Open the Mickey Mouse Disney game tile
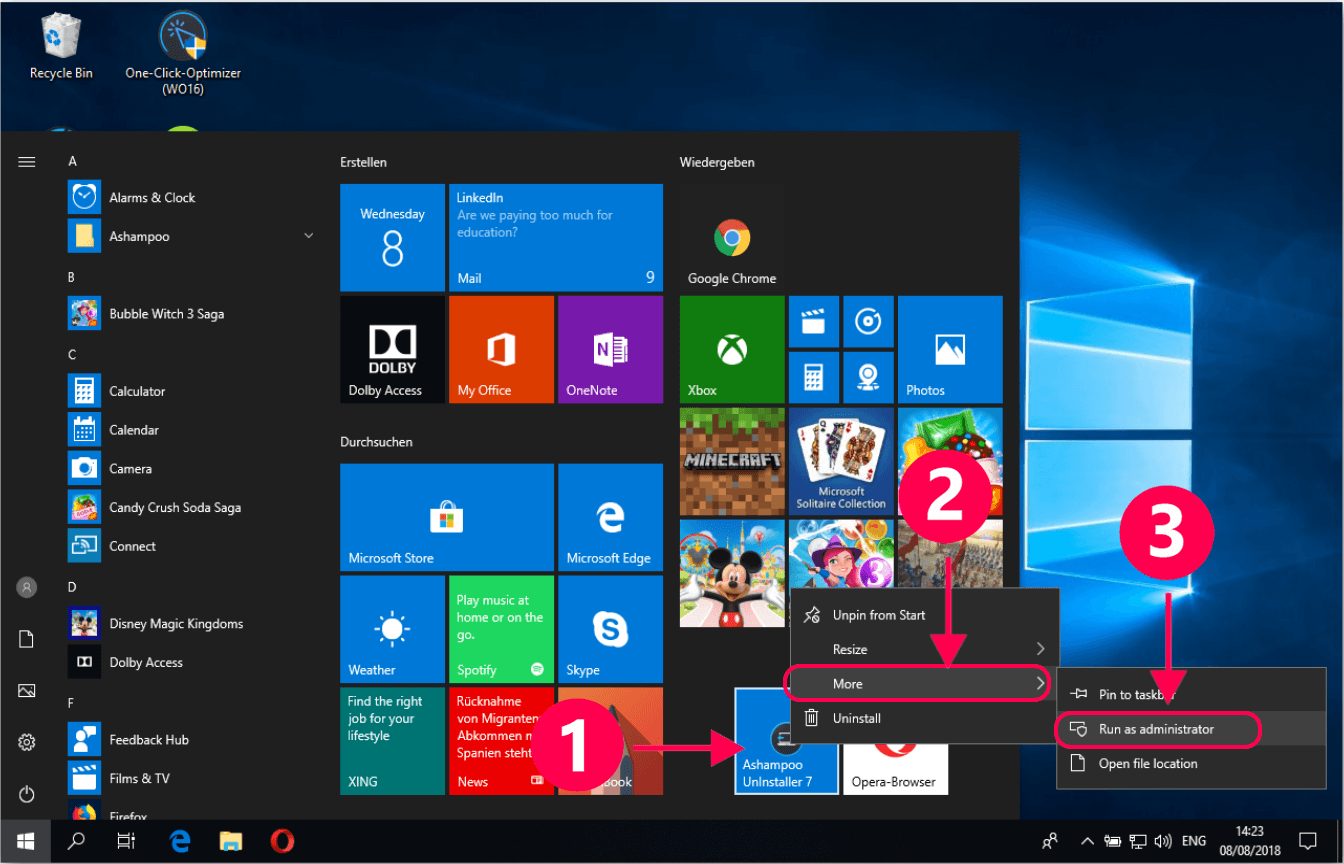Viewport: 1344px width, 864px height. pos(732,573)
